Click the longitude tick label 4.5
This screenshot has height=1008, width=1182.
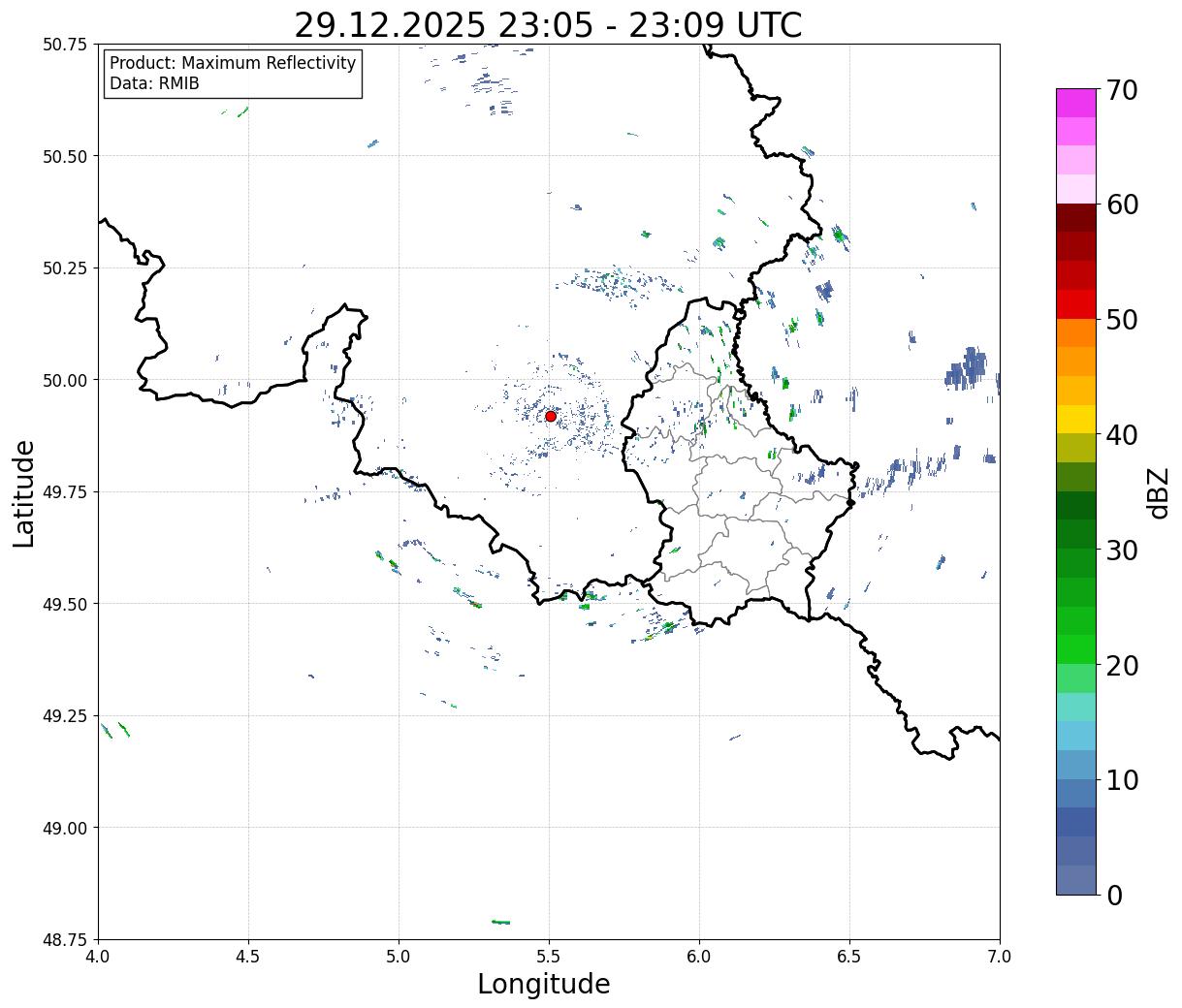248,957
